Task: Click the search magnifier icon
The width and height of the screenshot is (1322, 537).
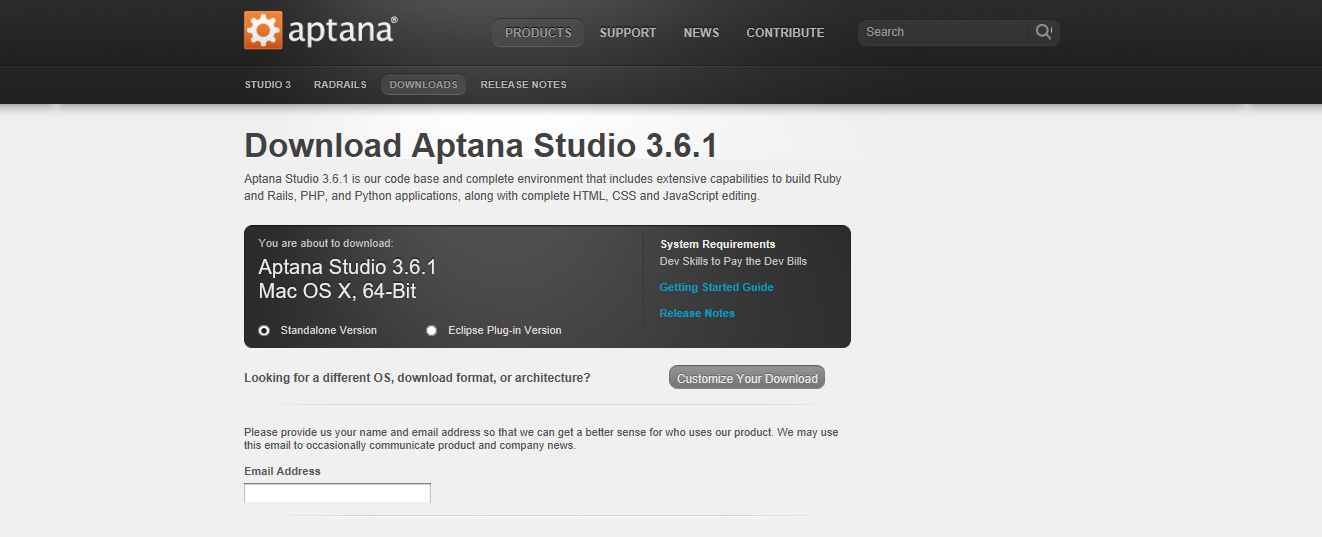Action: click(x=1043, y=32)
